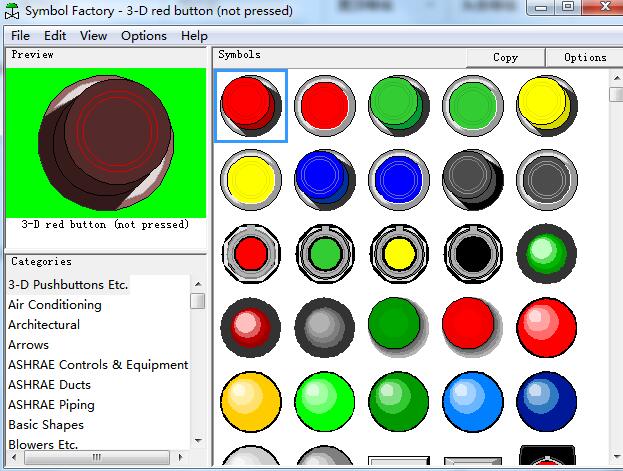Click the dark gray 3-D button with shadow

(472, 178)
